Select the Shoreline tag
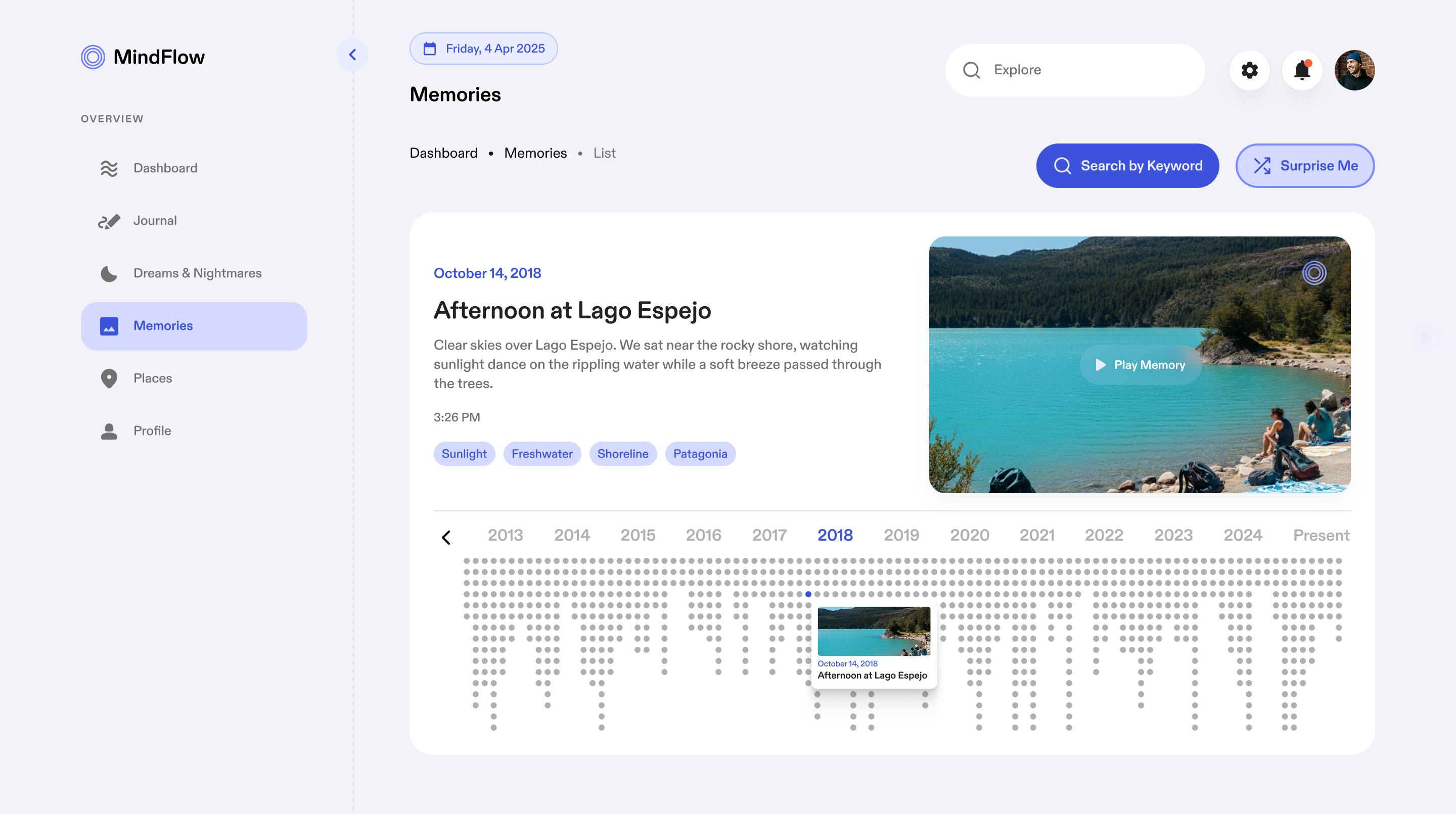The image size is (1456, 814). click(x=623, y=454)
